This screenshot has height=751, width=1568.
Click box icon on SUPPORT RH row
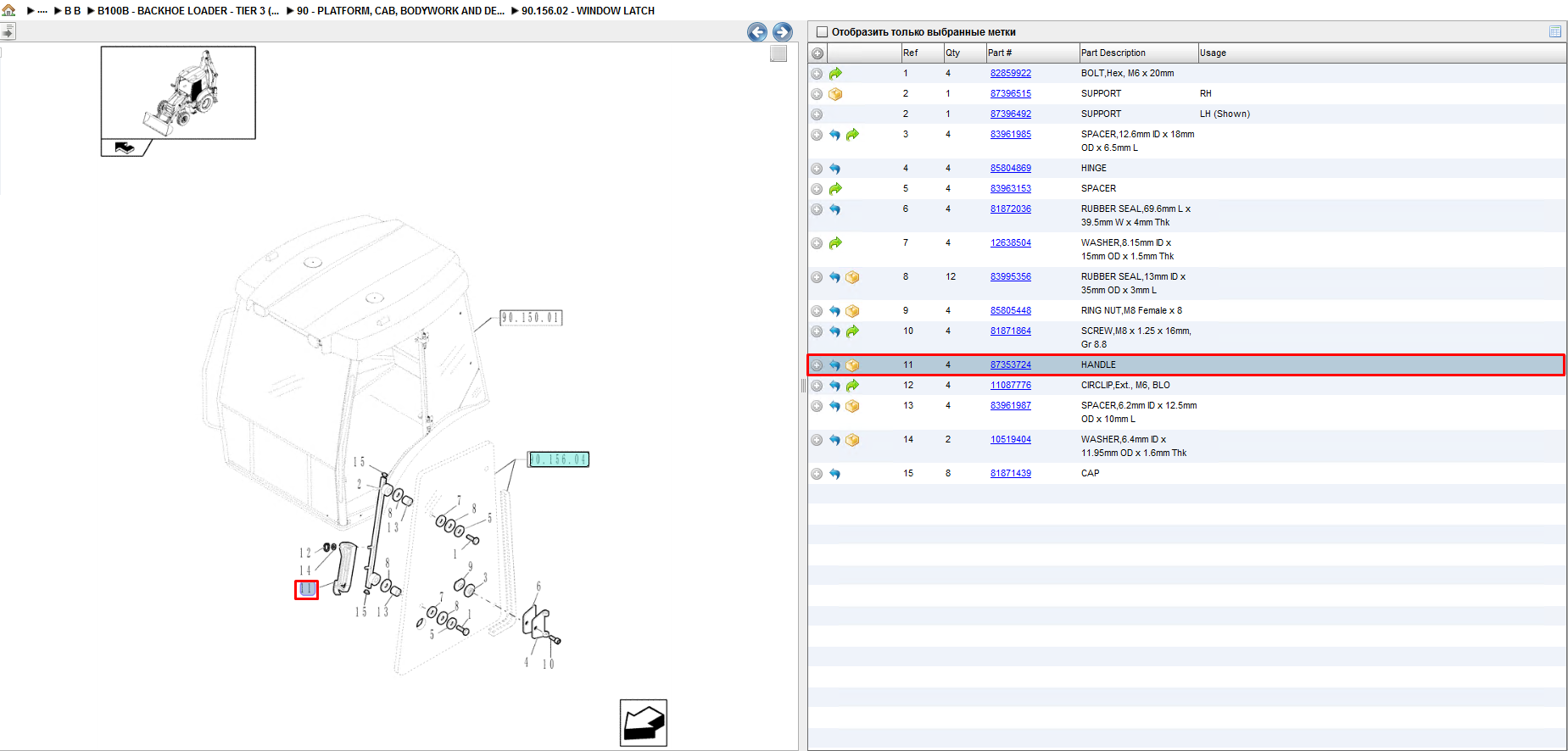click(835, 94)
